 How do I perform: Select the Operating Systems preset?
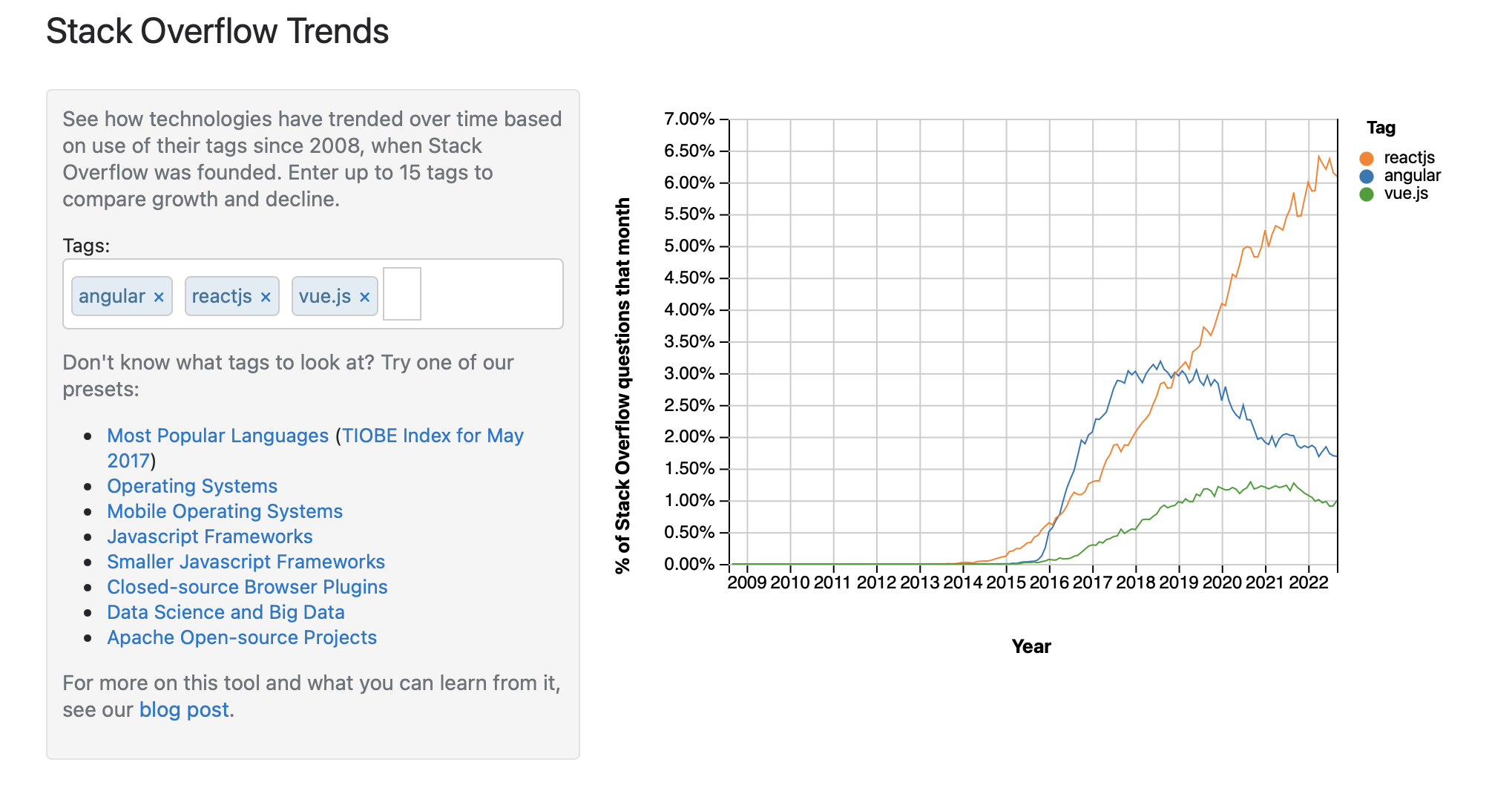(192, 486)
